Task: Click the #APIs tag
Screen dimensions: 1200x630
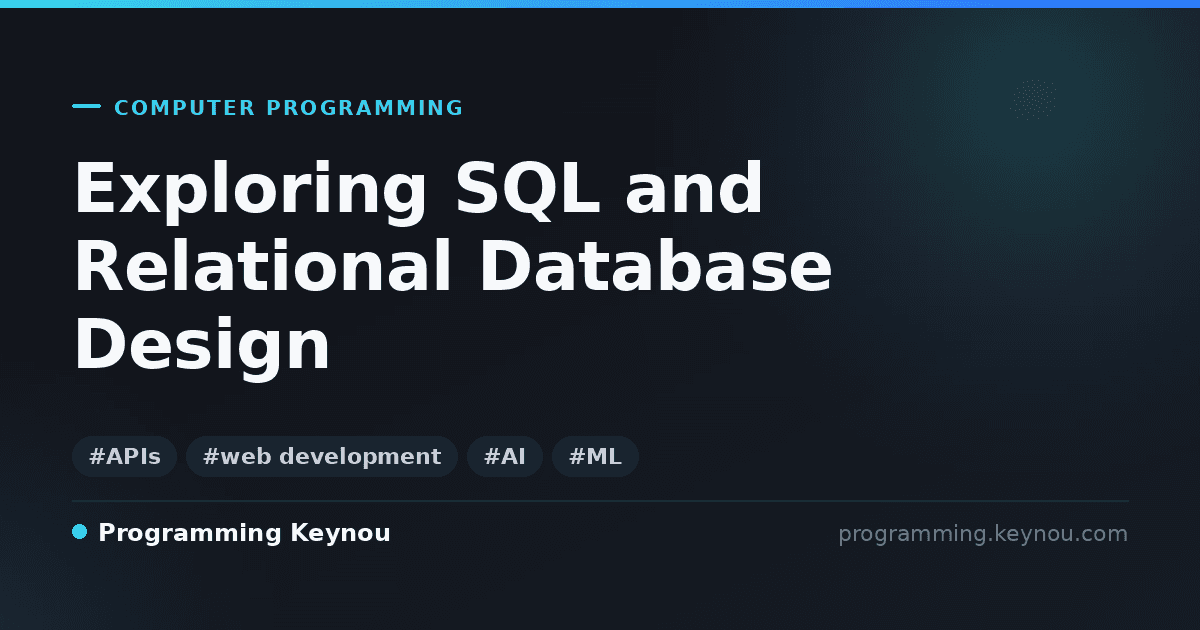Action: [124, 457]
